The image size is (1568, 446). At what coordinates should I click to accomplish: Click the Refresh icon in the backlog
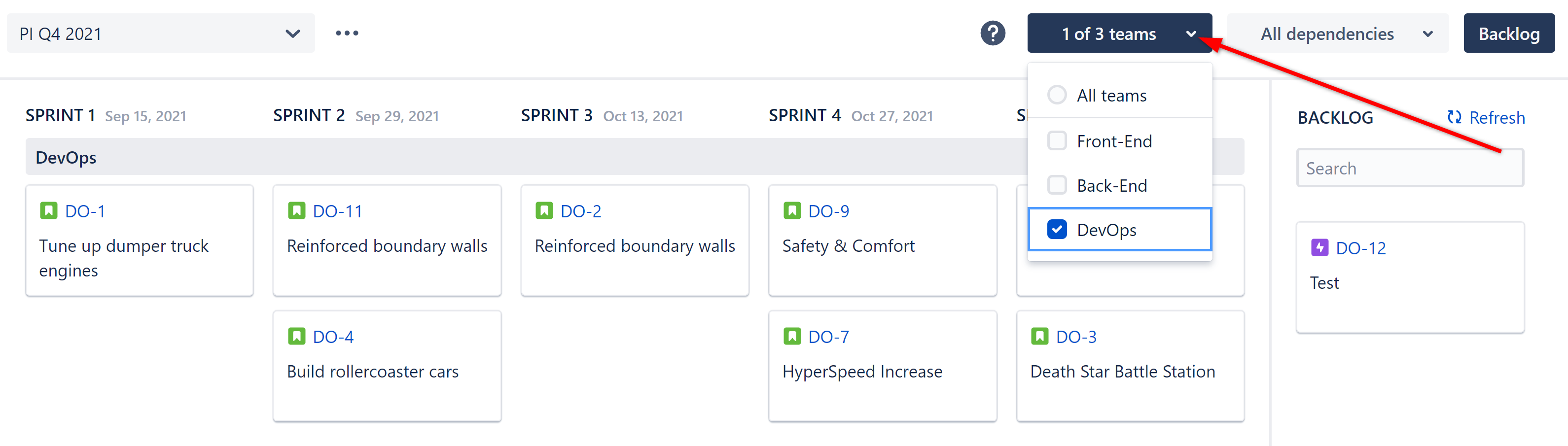click(1454, 117)
